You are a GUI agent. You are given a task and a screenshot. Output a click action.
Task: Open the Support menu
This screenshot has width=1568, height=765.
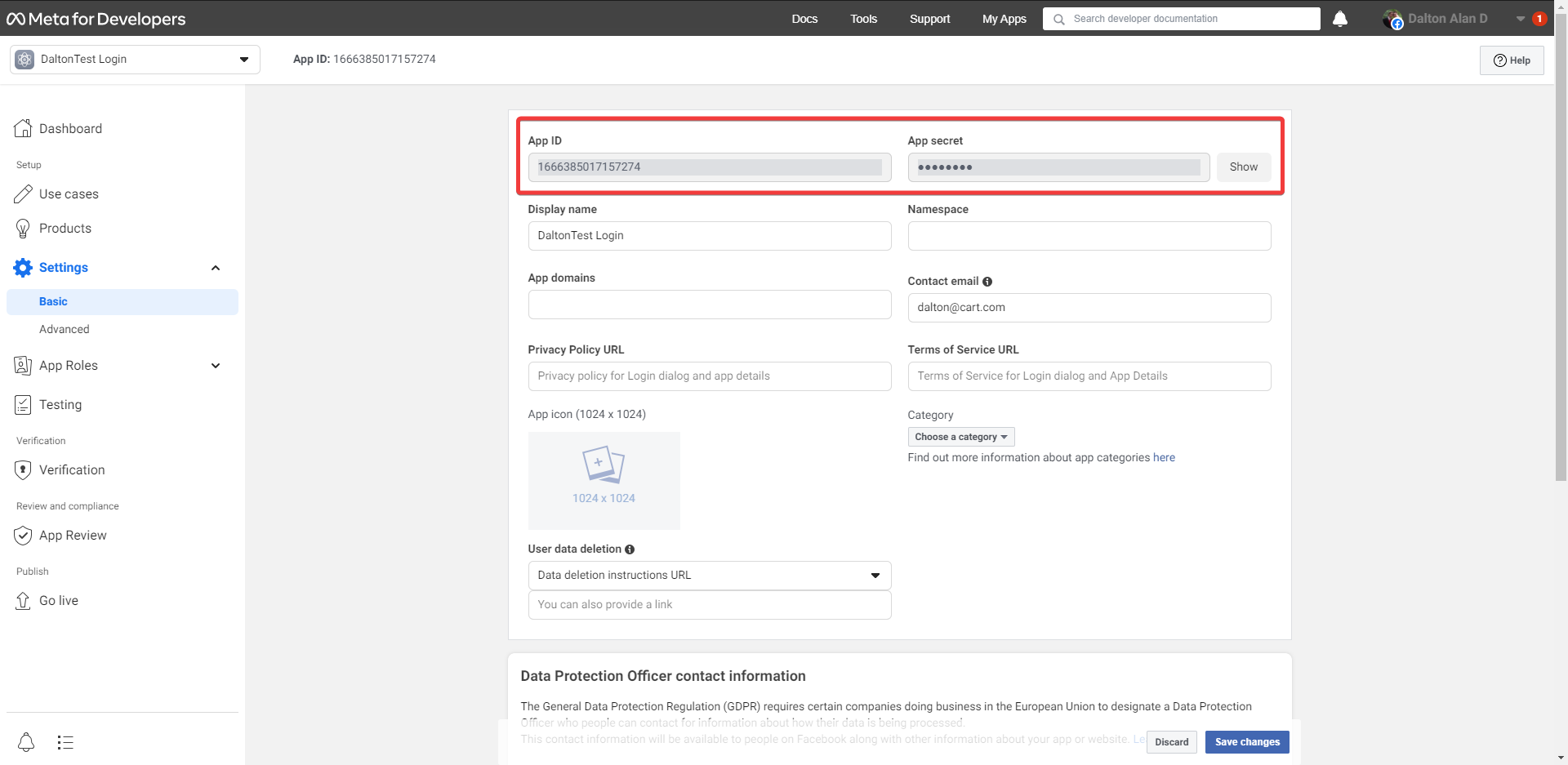[x=929, y=19]
